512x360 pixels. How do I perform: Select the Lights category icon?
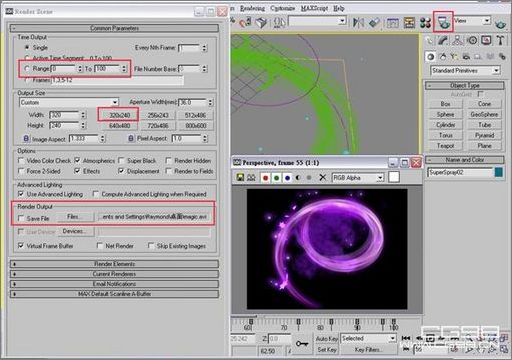coord(454,56)
